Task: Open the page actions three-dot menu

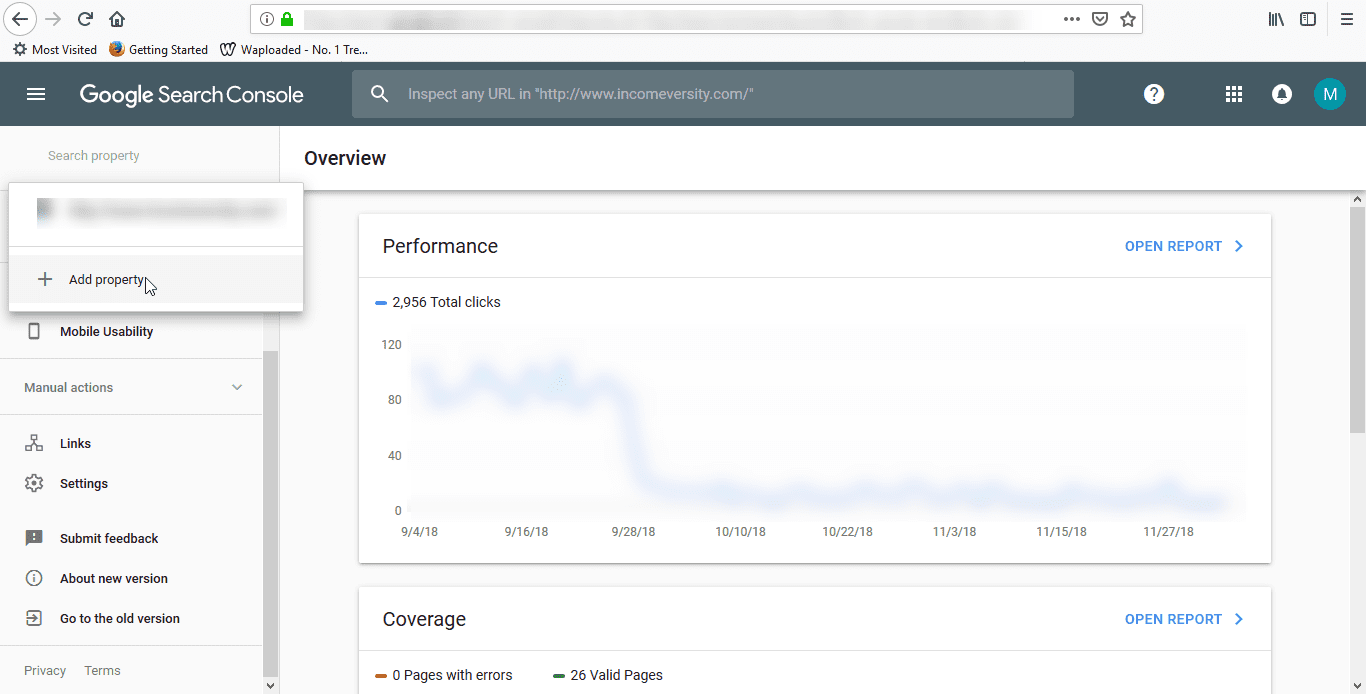Action: tap(1072, 19)
